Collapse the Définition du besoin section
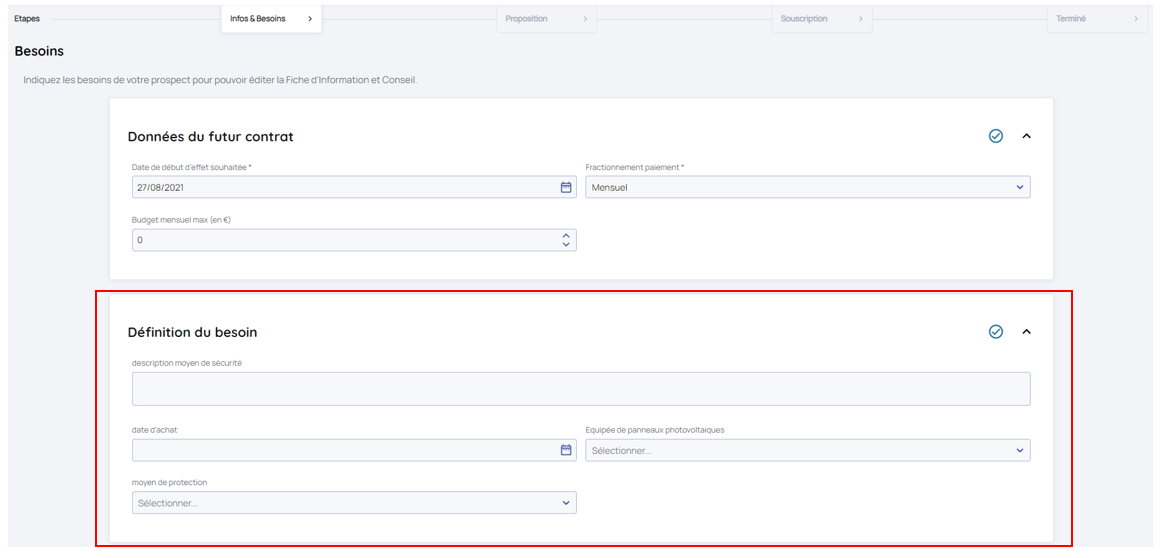The height and width of the screenshot is (558, 1169). click(x=1026, y=332)
